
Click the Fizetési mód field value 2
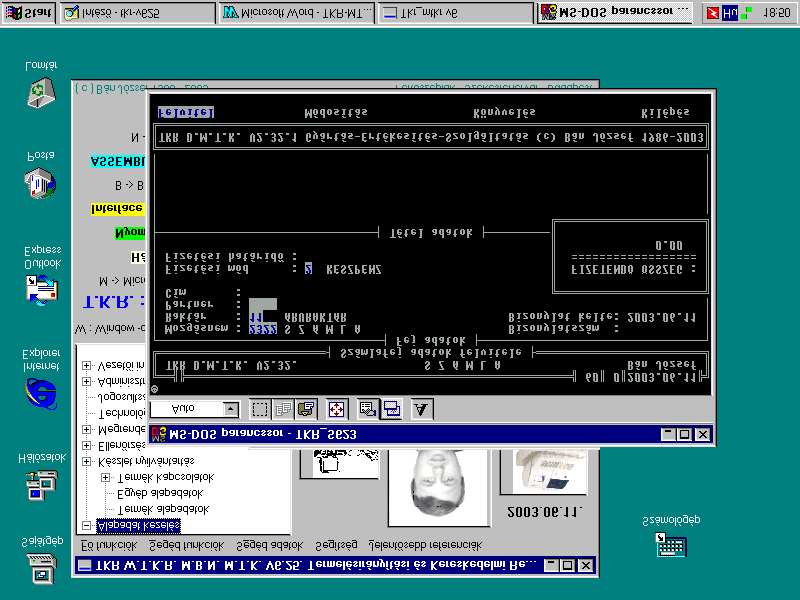coord(308,269)
